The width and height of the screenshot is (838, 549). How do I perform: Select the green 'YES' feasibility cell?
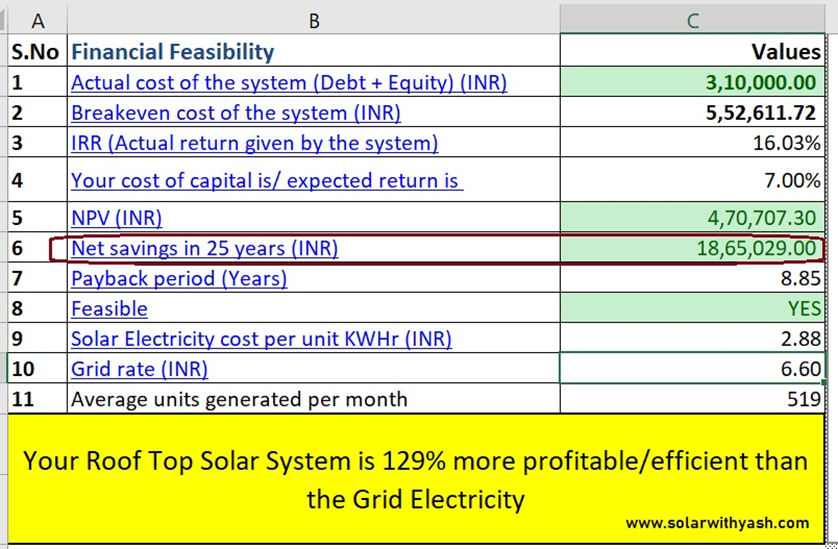(692, 308)
